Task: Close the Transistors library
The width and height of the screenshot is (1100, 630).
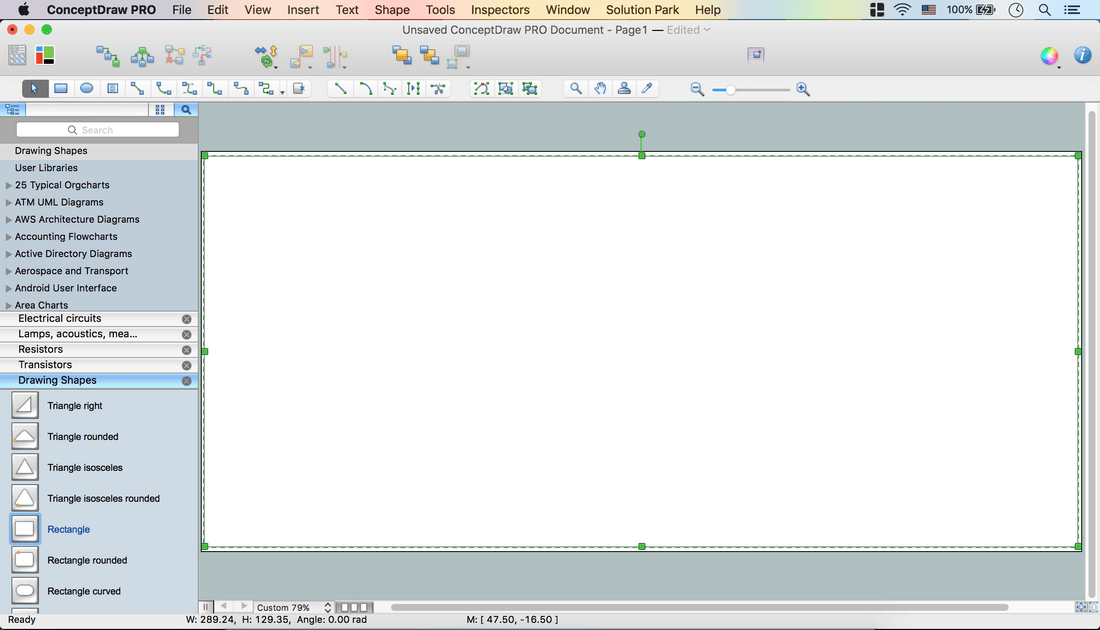Action: click(187, 366)
